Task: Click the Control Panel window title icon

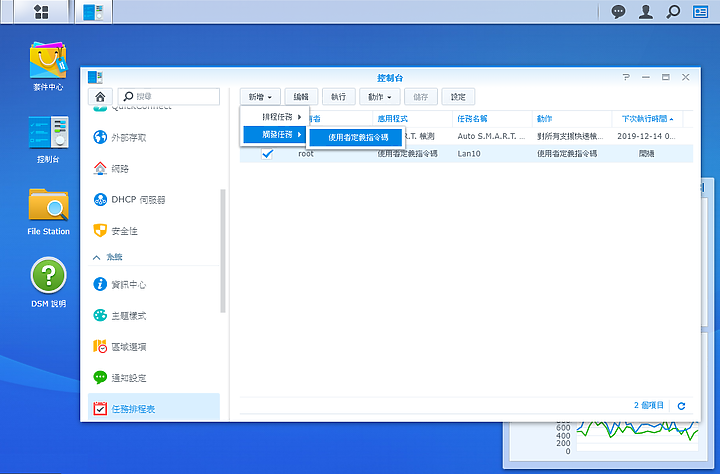Action: pos(95,77)
